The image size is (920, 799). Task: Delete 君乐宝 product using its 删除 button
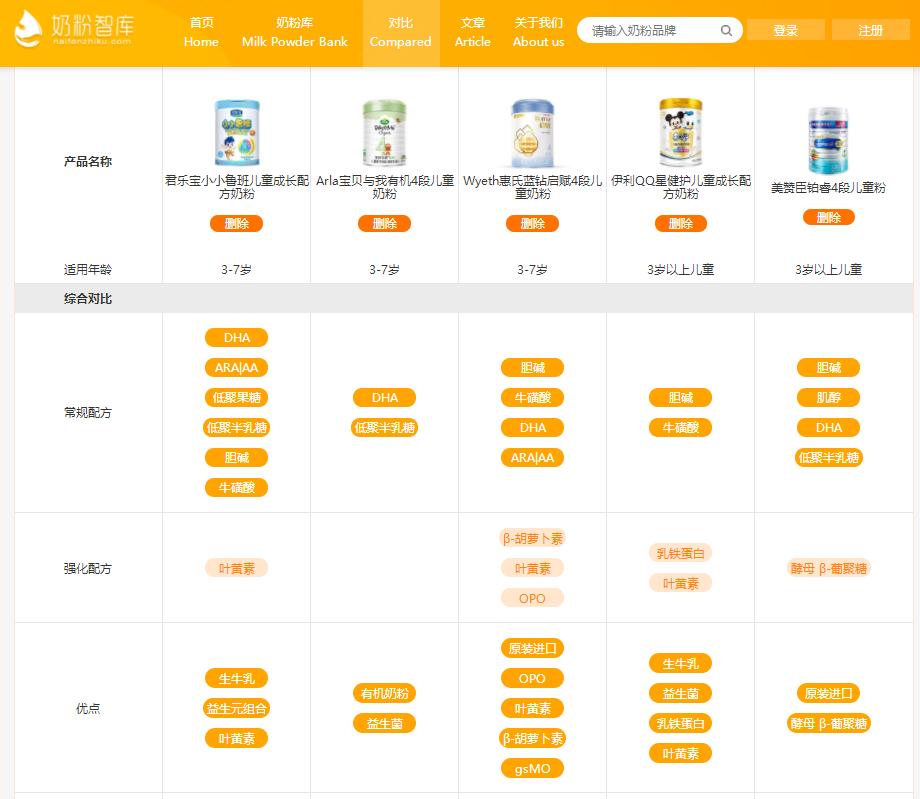click(x=236, y=223)
